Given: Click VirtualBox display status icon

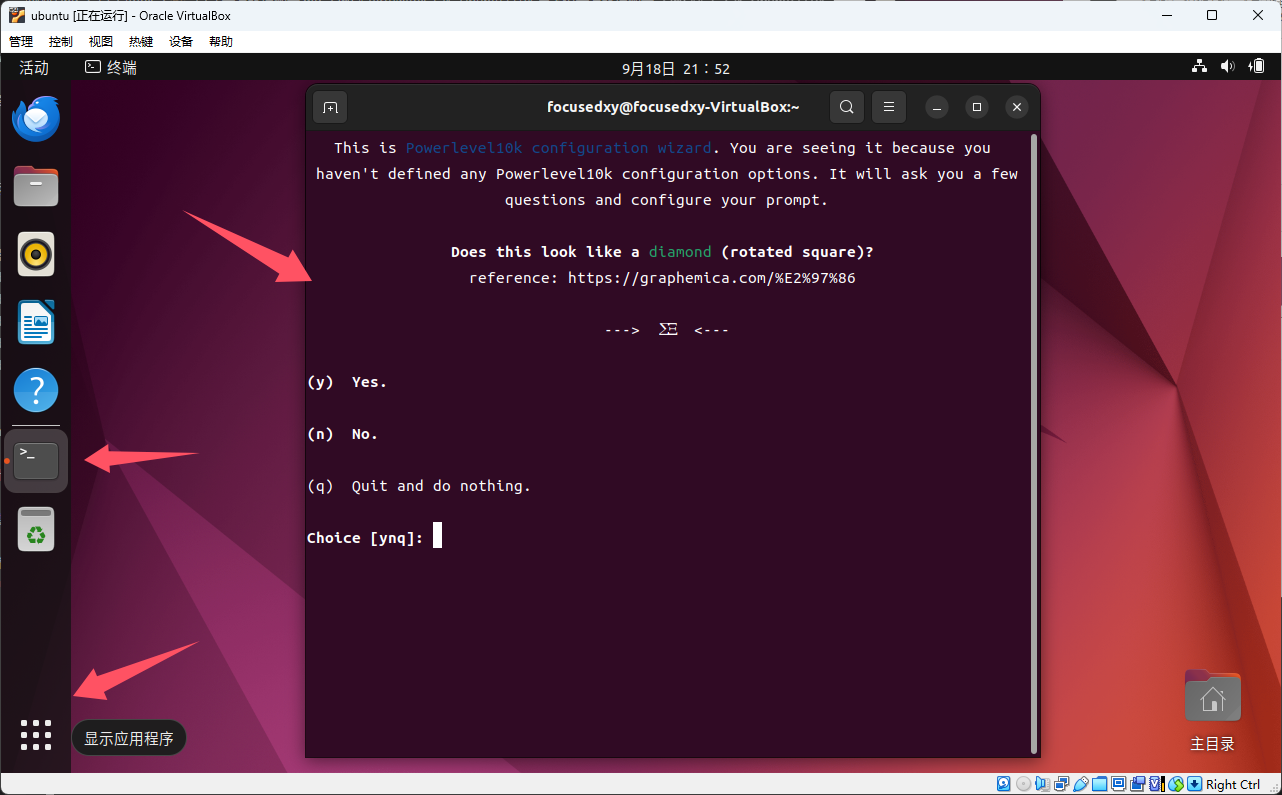Looking at the screenshot, I should 1118,784.
